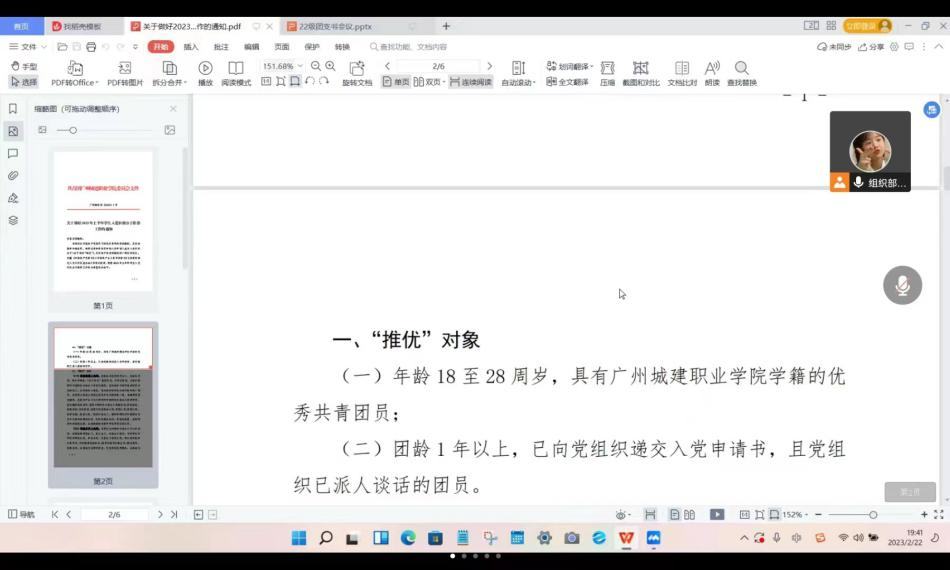Expand the 151.68% zoom level dropdown
The width and height of the screenshot is (950, 570).
click(301, 67)
